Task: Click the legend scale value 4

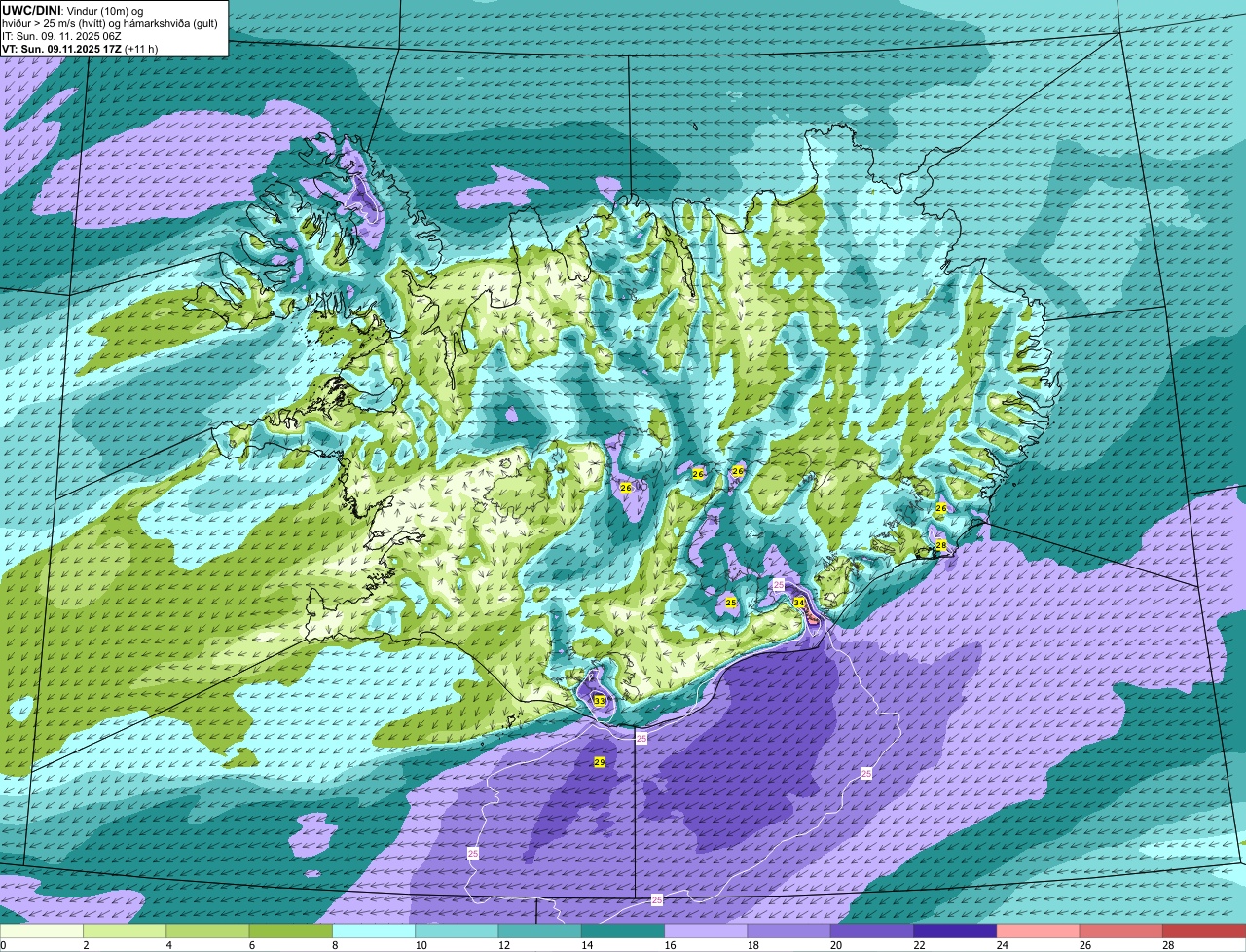Action: click(x=168, y=945)
